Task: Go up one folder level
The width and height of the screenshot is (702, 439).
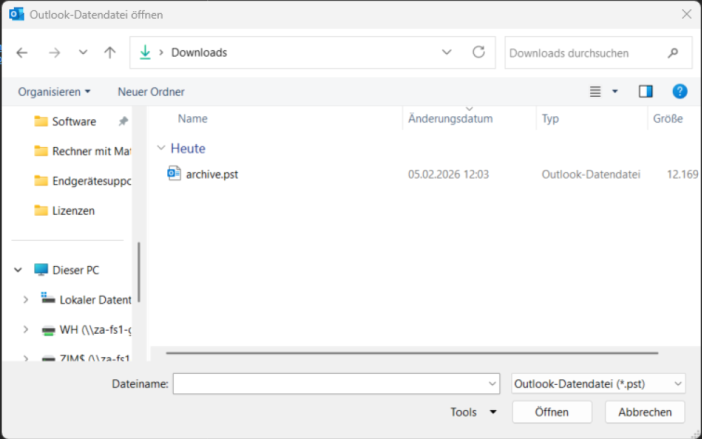Action: coord(110,52)
